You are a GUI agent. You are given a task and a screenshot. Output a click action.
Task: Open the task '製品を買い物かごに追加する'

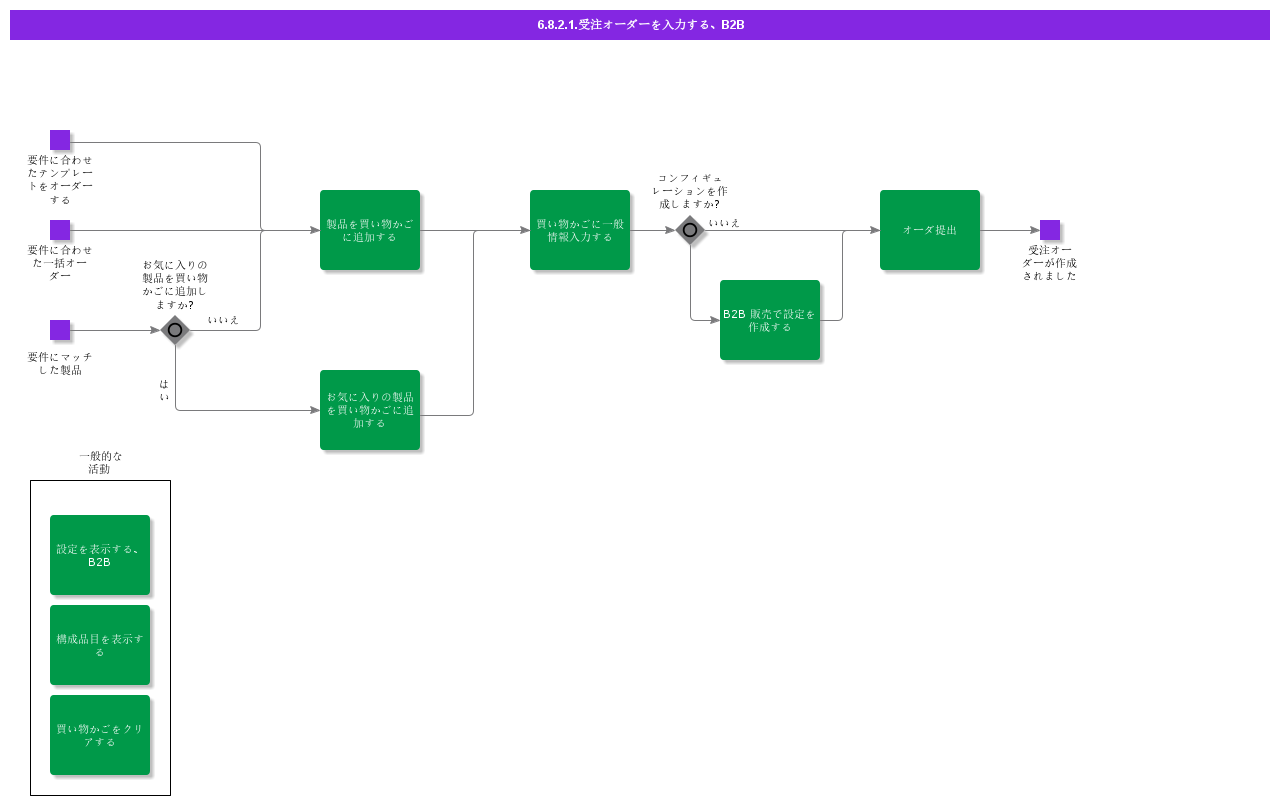point(370,230)
